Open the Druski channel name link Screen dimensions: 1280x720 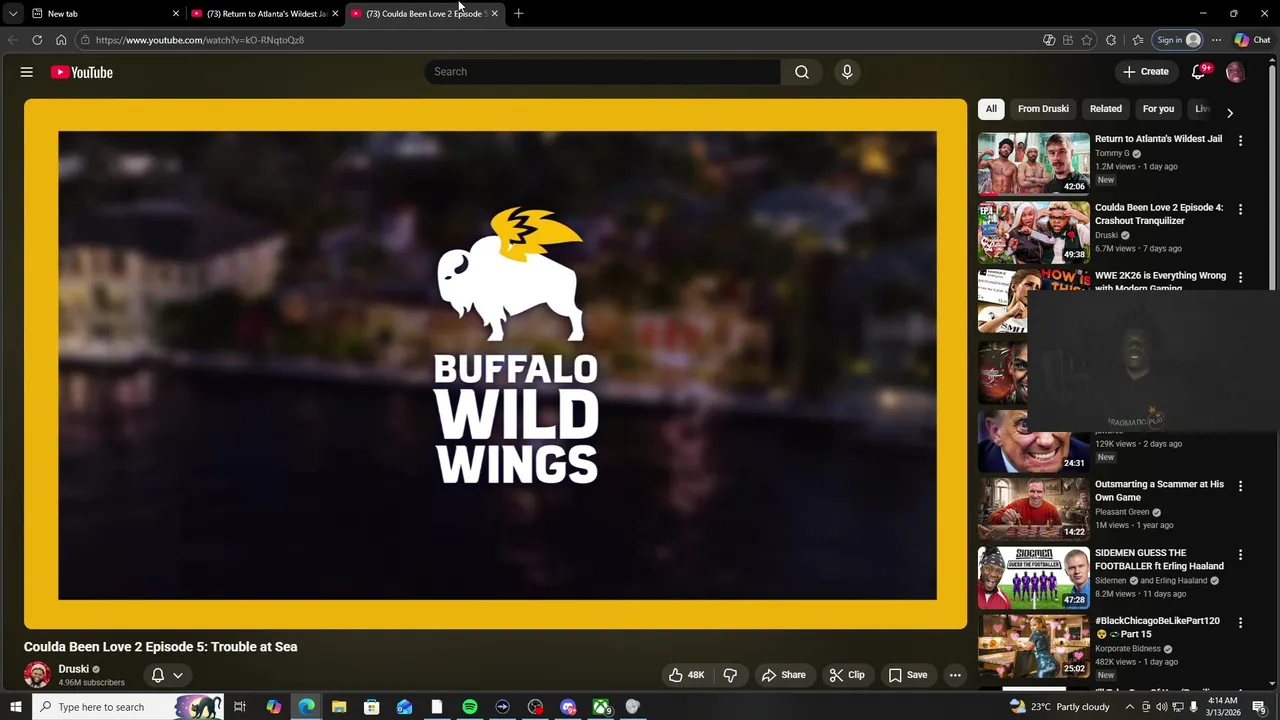pyautogui.click(x=74, y=669)
